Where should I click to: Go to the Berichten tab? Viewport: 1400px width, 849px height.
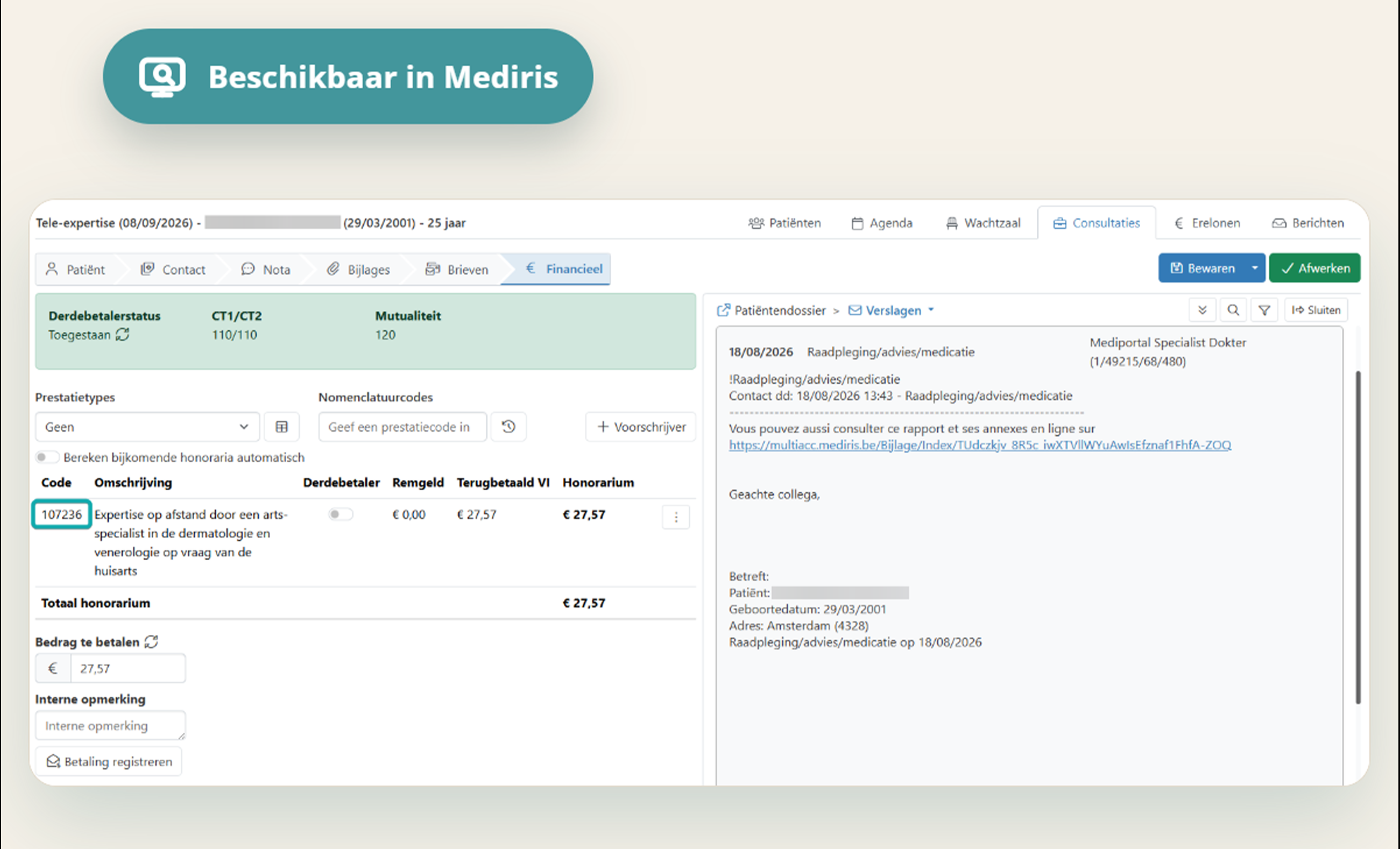1308,223
